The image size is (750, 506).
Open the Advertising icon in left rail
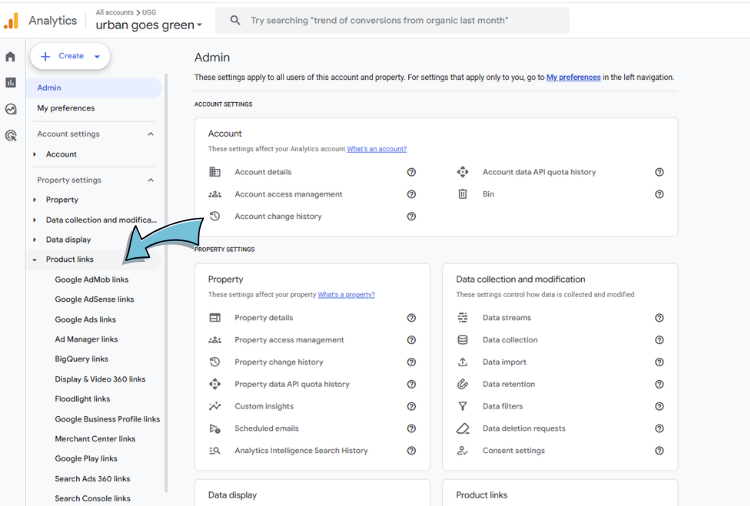11,135
